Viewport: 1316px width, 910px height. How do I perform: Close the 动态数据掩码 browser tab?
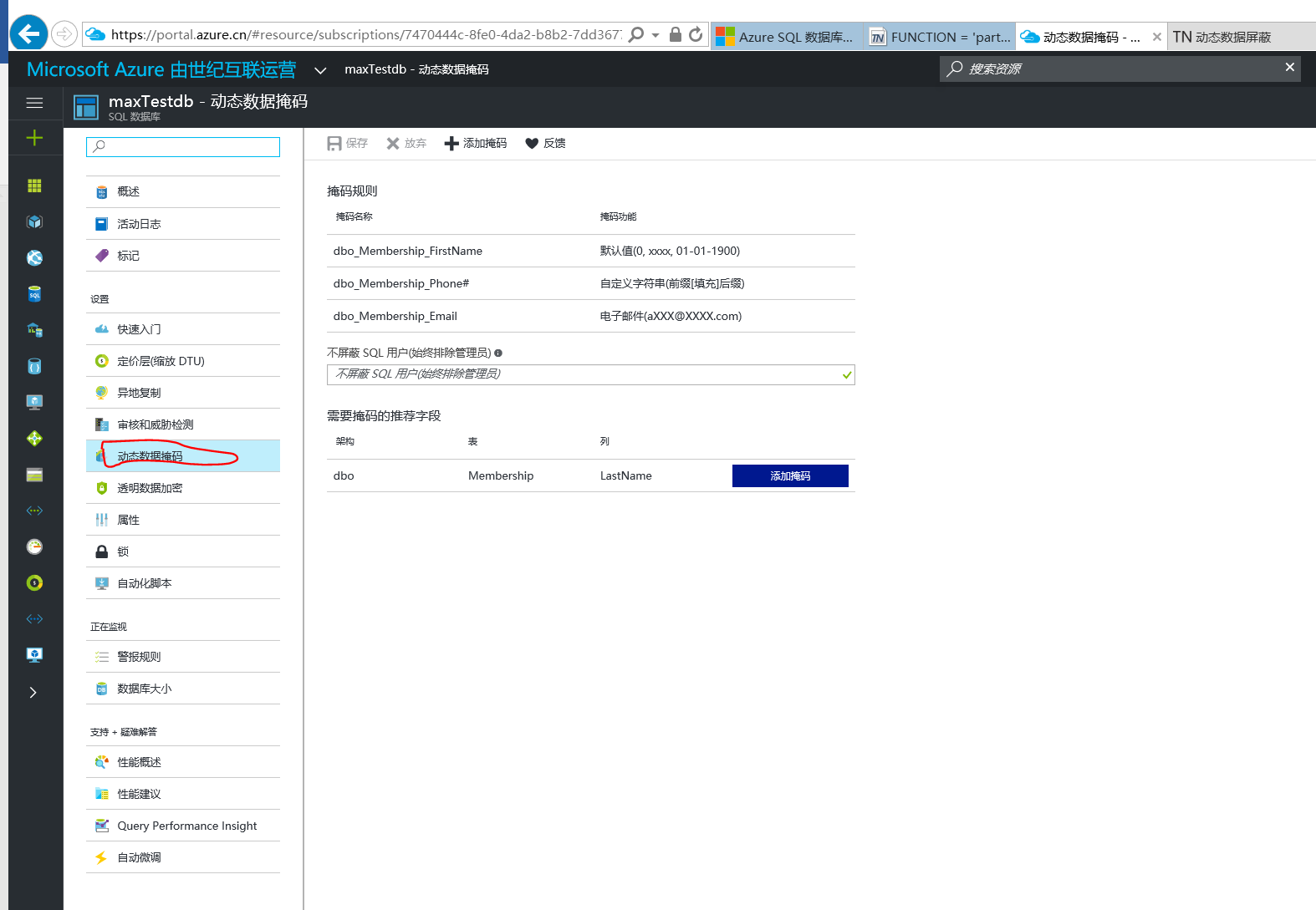pyautogui.click(x=1156, y=37)
